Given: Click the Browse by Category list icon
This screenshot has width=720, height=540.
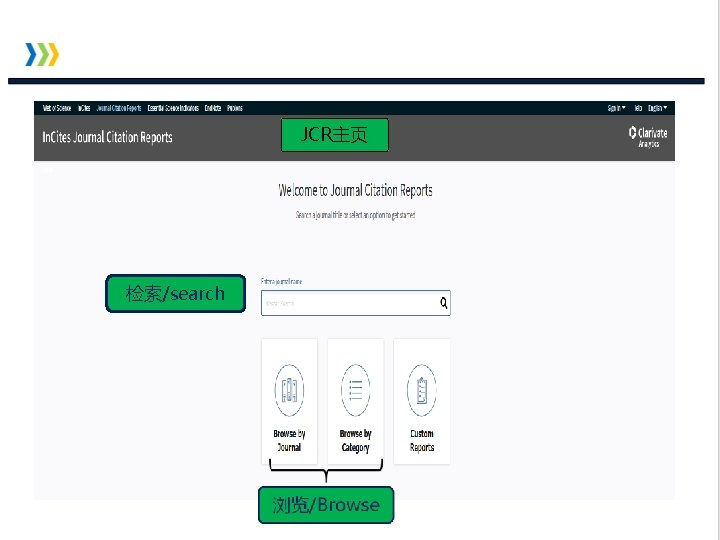Looking at the screenshot, I should [355, 390].
